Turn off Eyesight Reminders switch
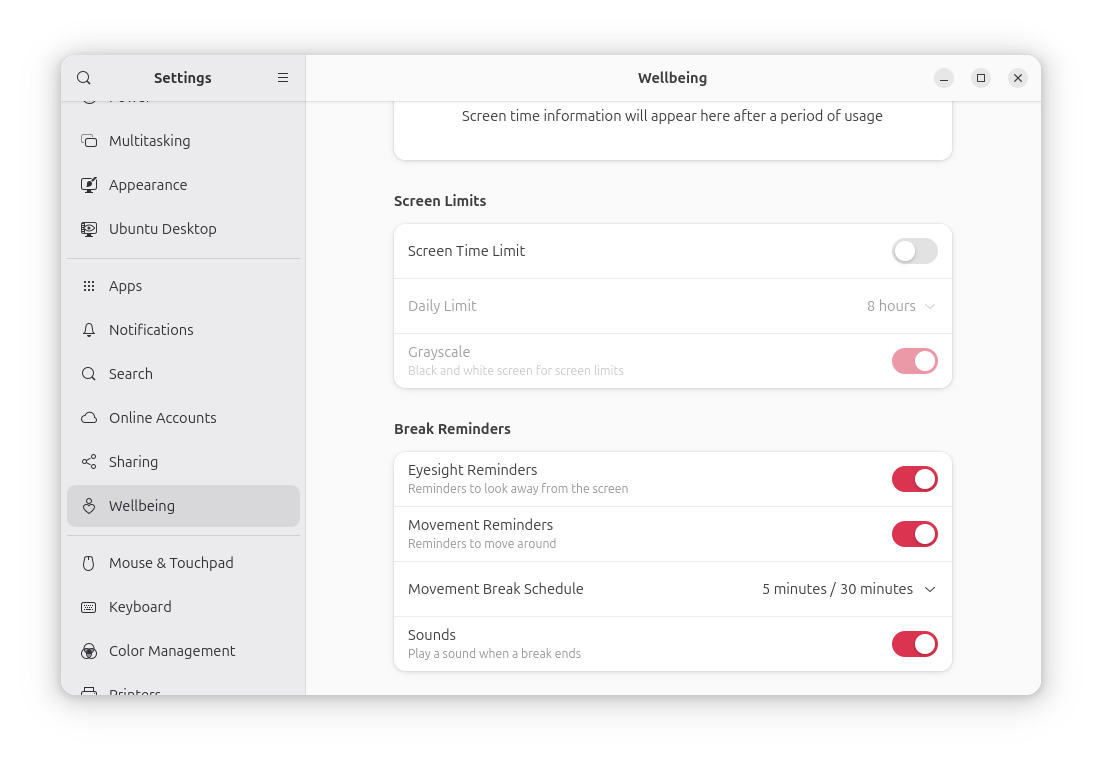 pos(914,479)
